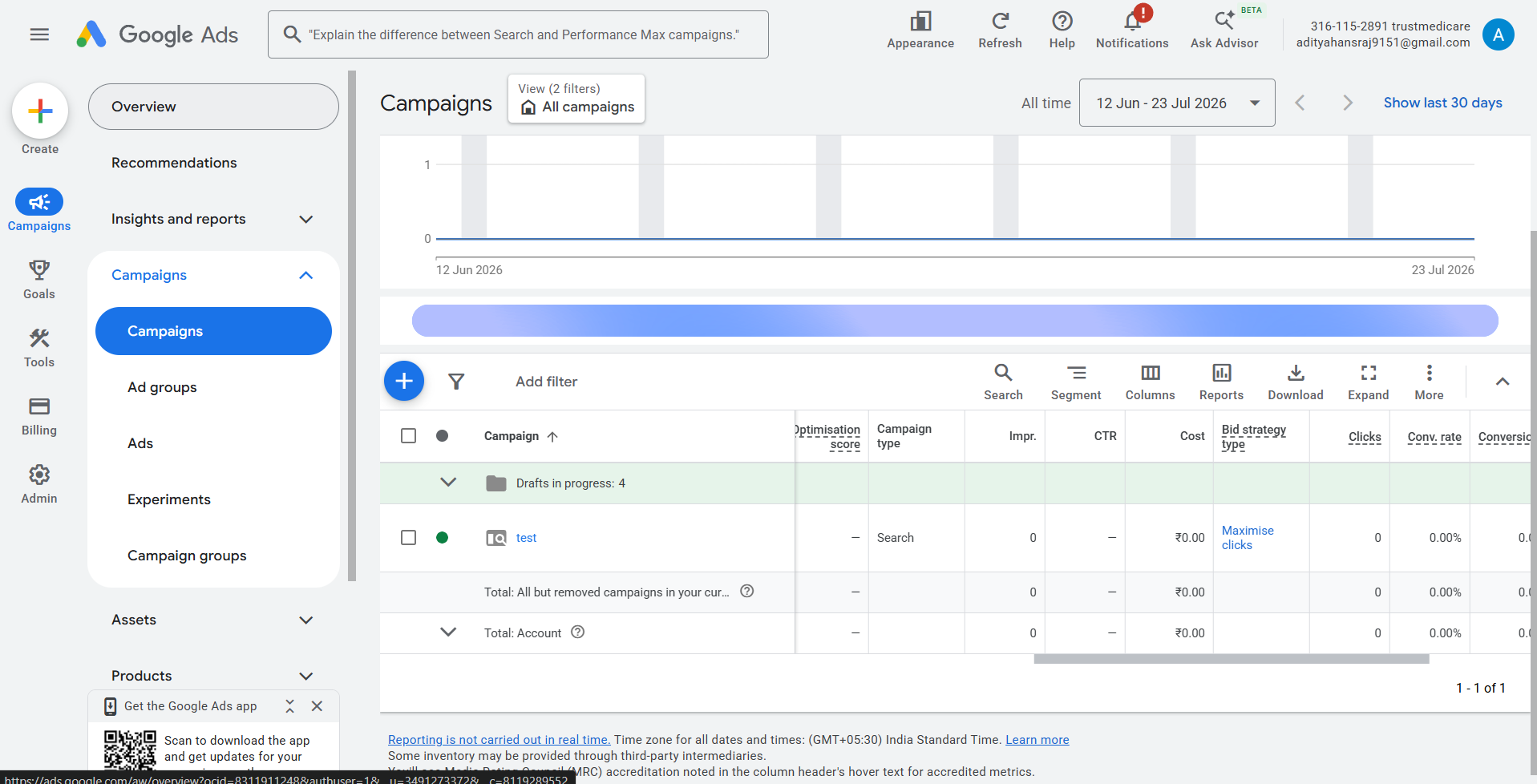Open Recommendations page
The width and height of the screenshot is (1537, 784).
[x=174, y=163]
